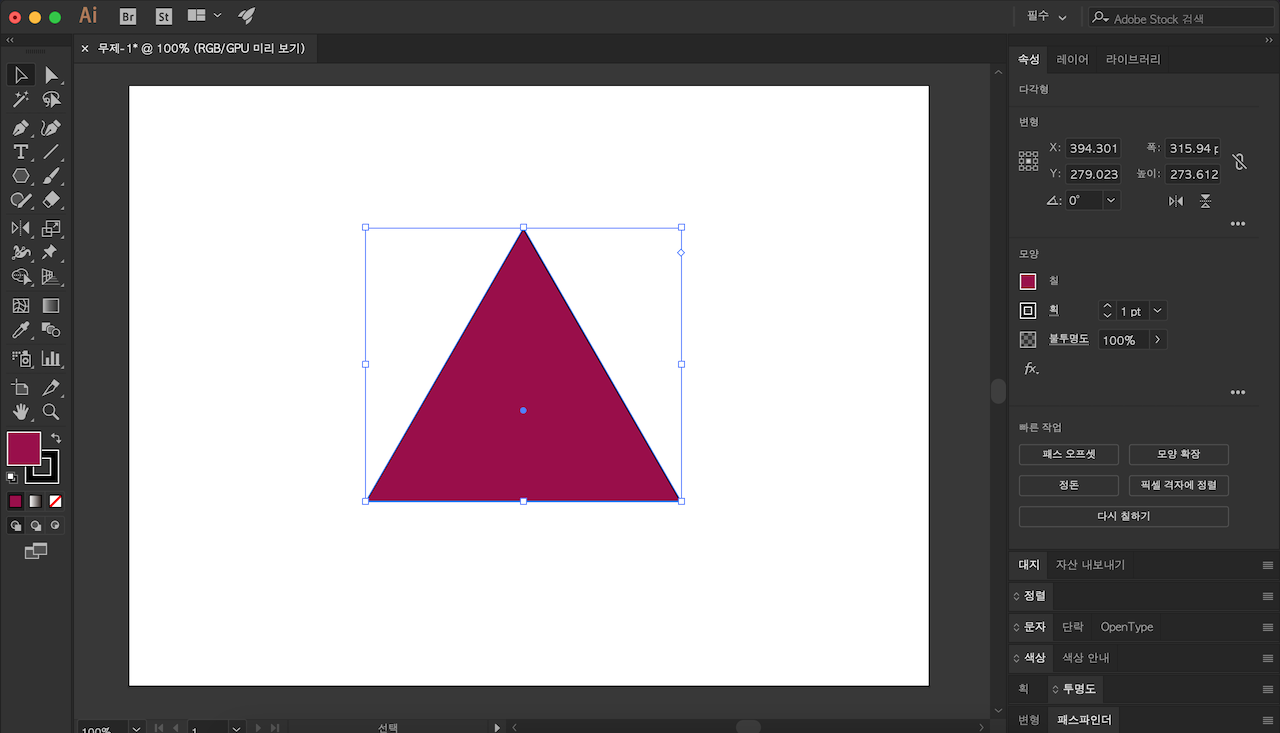1280x733 pixels.
Task: Select the Selection tool arrow
Action: point(20,75)
